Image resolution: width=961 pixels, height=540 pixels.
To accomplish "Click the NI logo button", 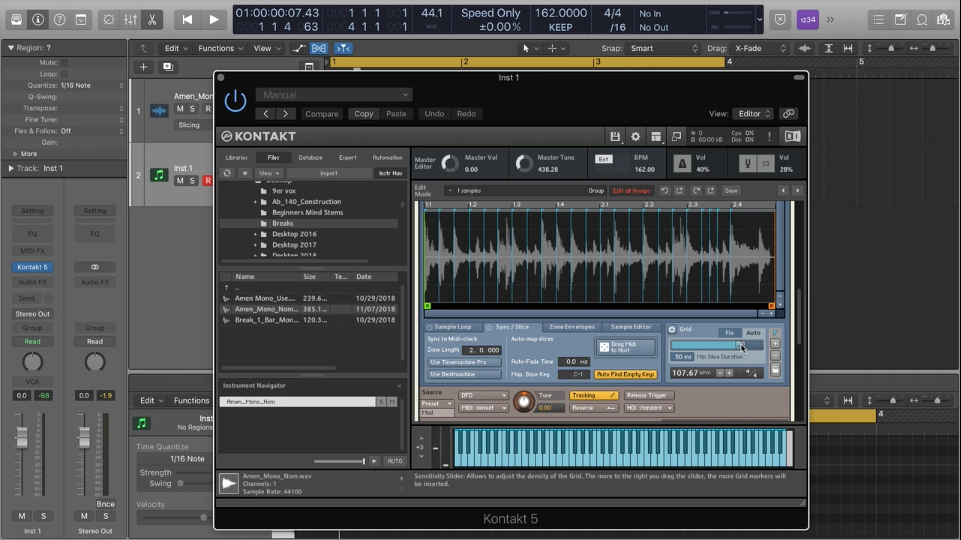I will pyautogui.click(x=792, y=137).
